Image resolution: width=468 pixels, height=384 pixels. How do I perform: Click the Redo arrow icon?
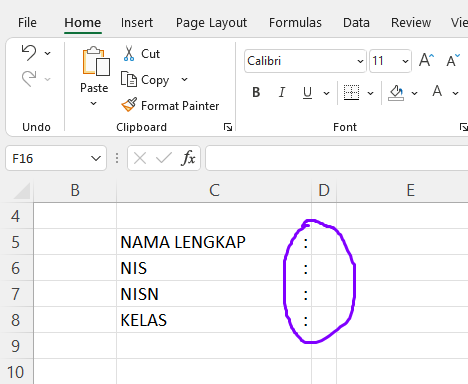coord(29,79)
